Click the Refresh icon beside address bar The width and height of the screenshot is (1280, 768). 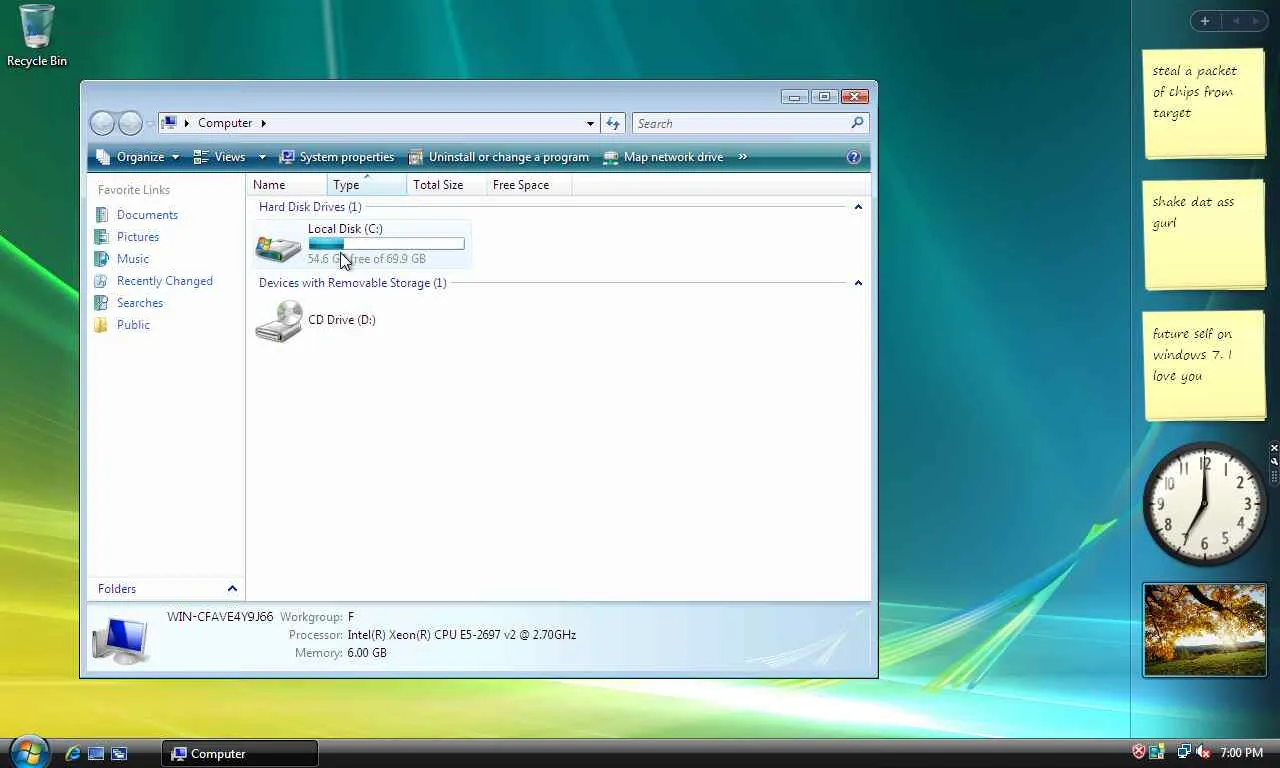pos(614,123)
